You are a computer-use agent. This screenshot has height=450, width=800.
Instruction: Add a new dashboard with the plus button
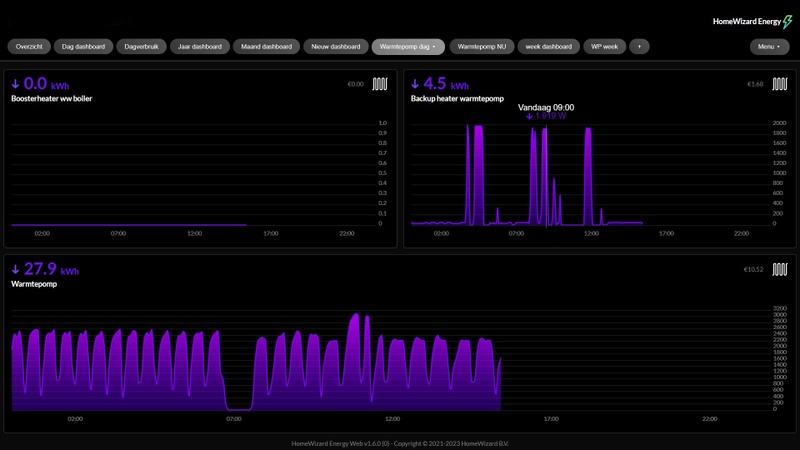point(639,46)
